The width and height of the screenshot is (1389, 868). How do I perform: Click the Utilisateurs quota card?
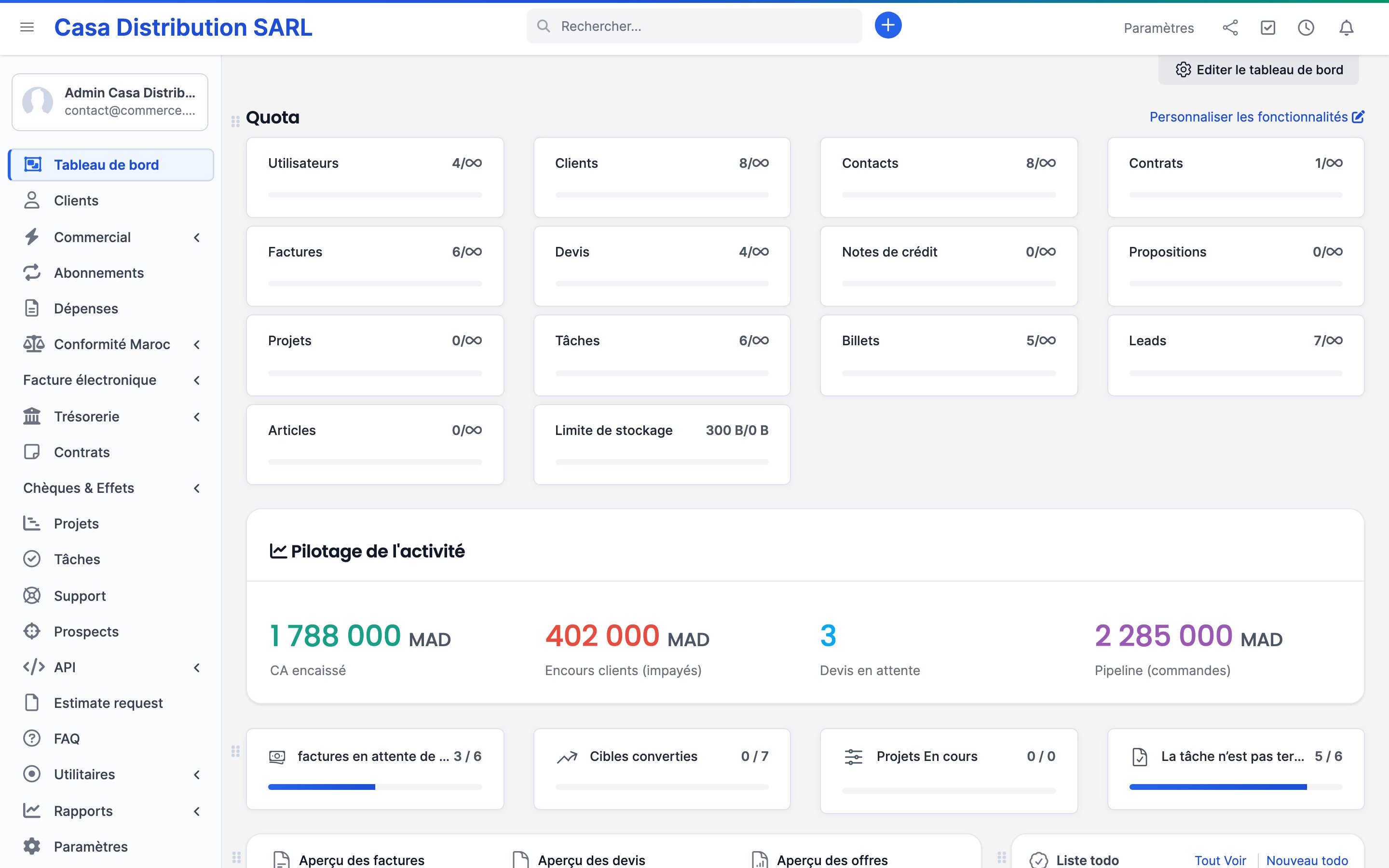375,177
